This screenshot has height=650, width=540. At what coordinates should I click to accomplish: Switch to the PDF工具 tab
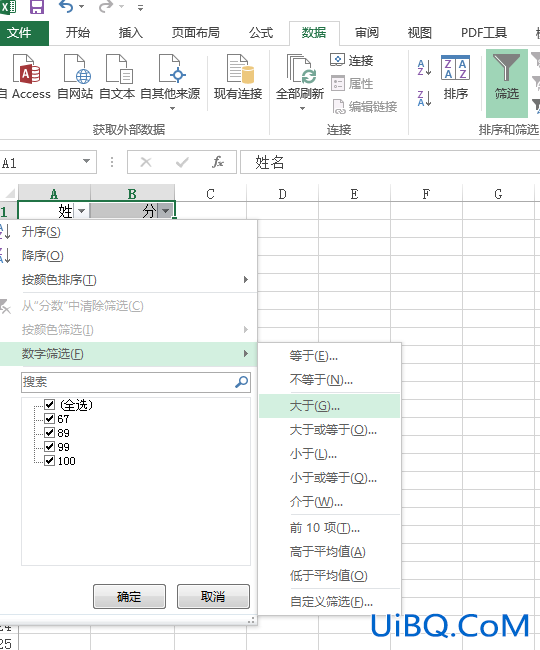(484, 33)
